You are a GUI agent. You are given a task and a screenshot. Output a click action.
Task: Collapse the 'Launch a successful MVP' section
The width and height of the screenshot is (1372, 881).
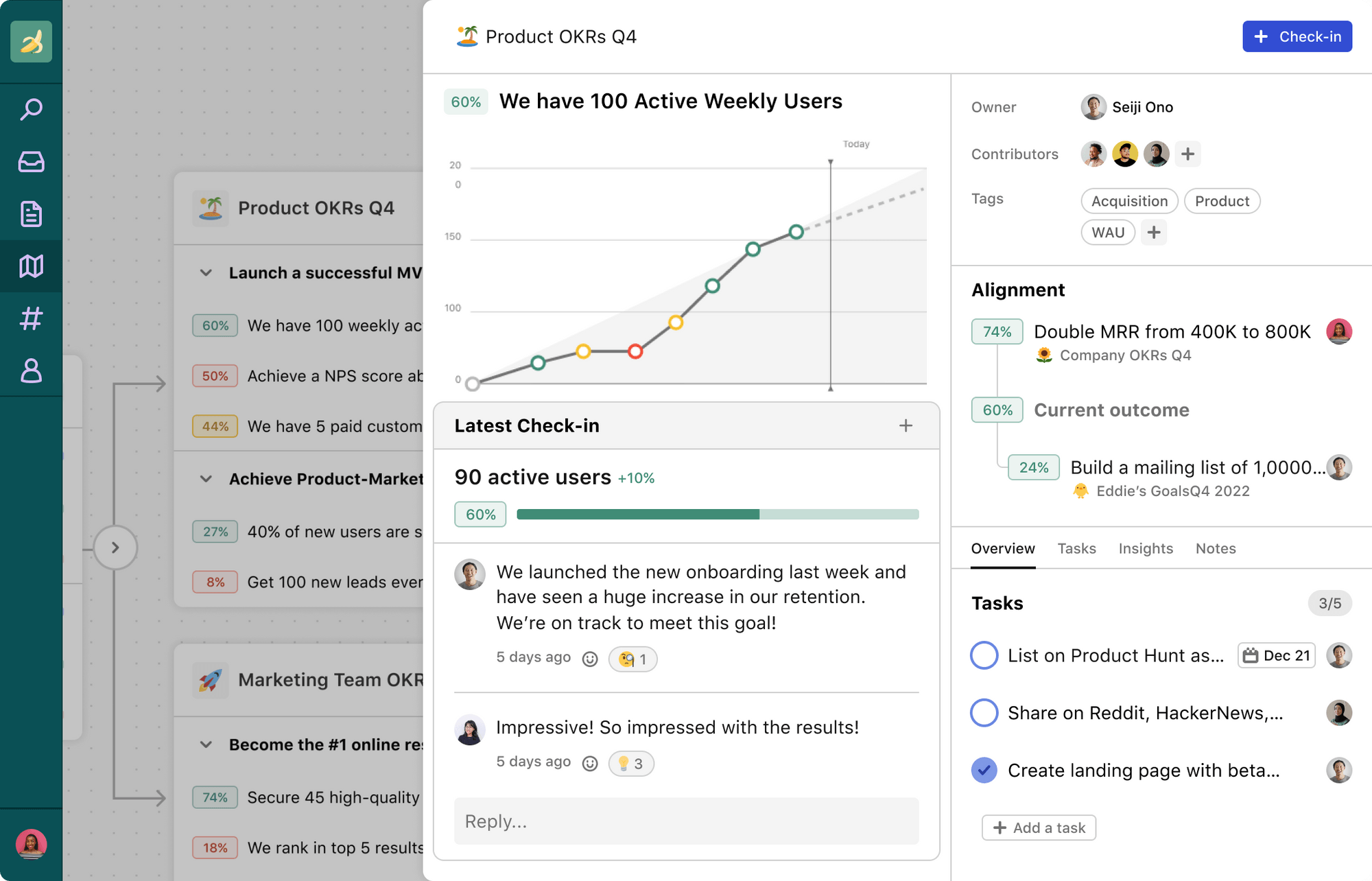click(206, 272)
